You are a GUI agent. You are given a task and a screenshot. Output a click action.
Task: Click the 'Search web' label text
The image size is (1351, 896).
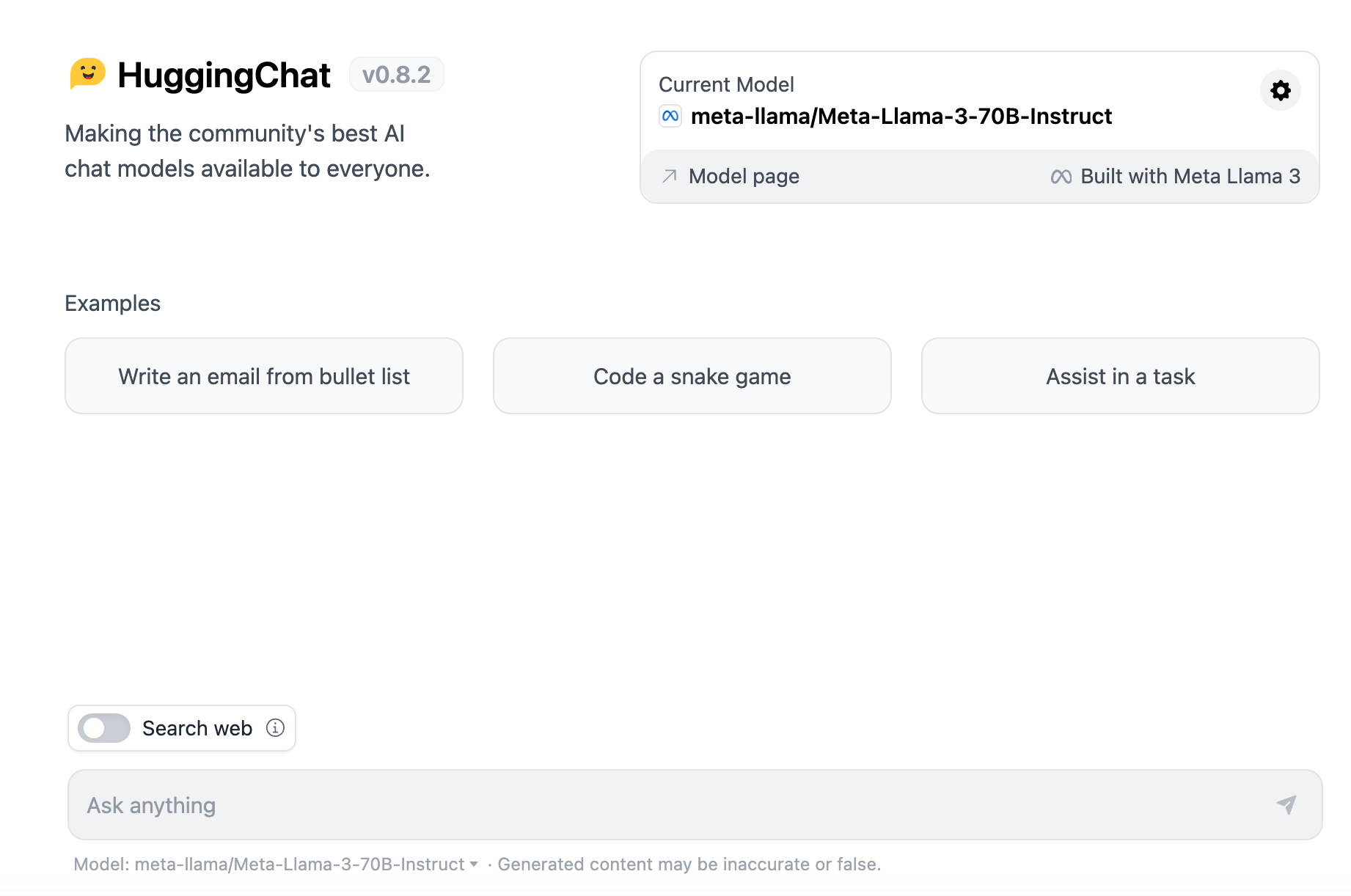tap(197, 728)
